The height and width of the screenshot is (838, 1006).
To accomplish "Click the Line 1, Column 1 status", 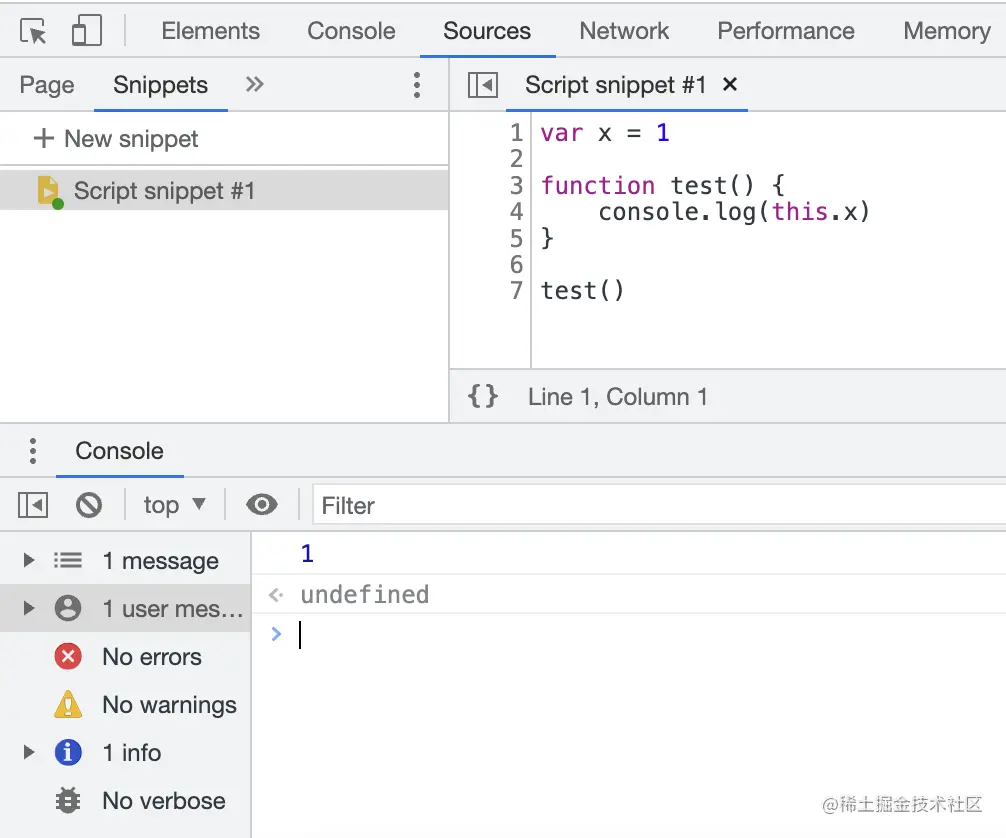I will pyautogui.click(x=617, y=397).
